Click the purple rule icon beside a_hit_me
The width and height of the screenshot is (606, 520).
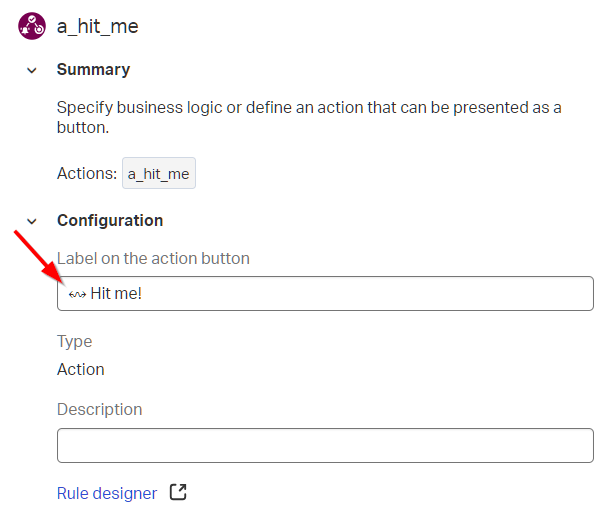pos(32,27)
